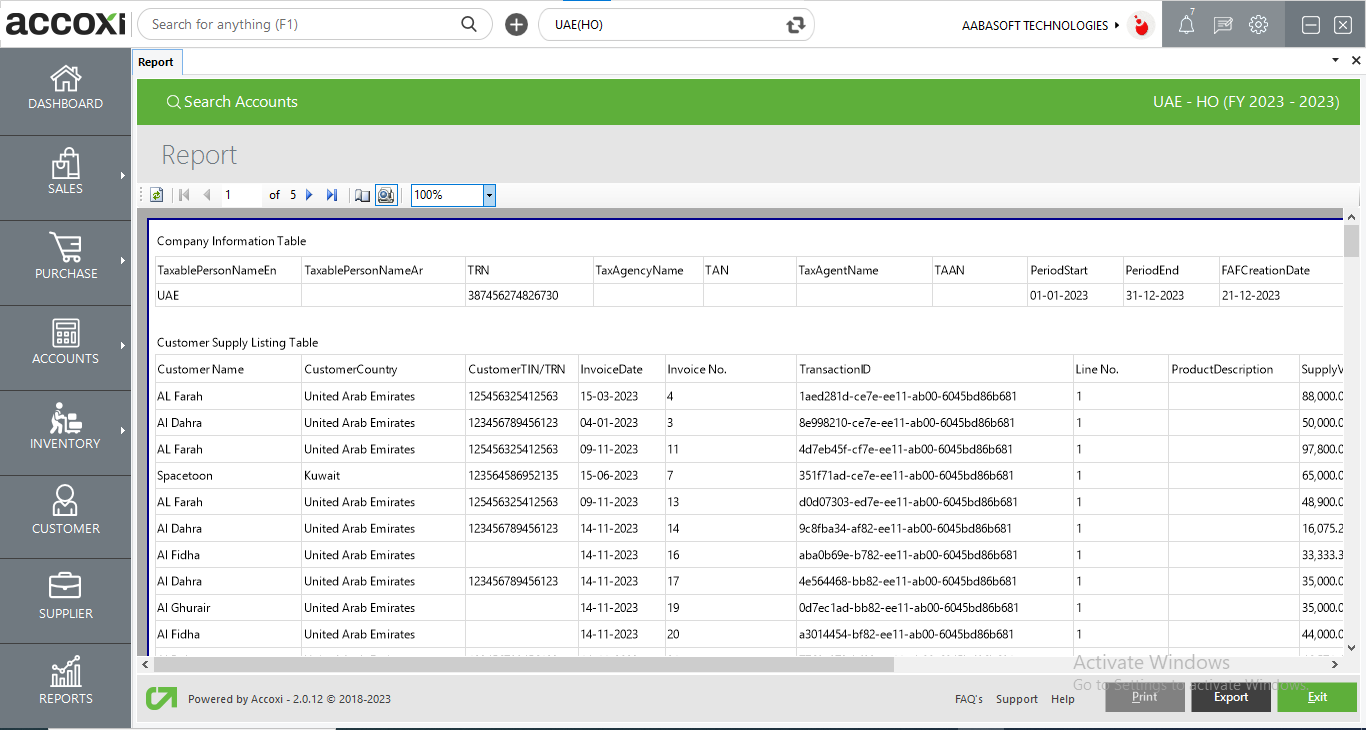Open the FAQ's link

click(x=968, y=699)
